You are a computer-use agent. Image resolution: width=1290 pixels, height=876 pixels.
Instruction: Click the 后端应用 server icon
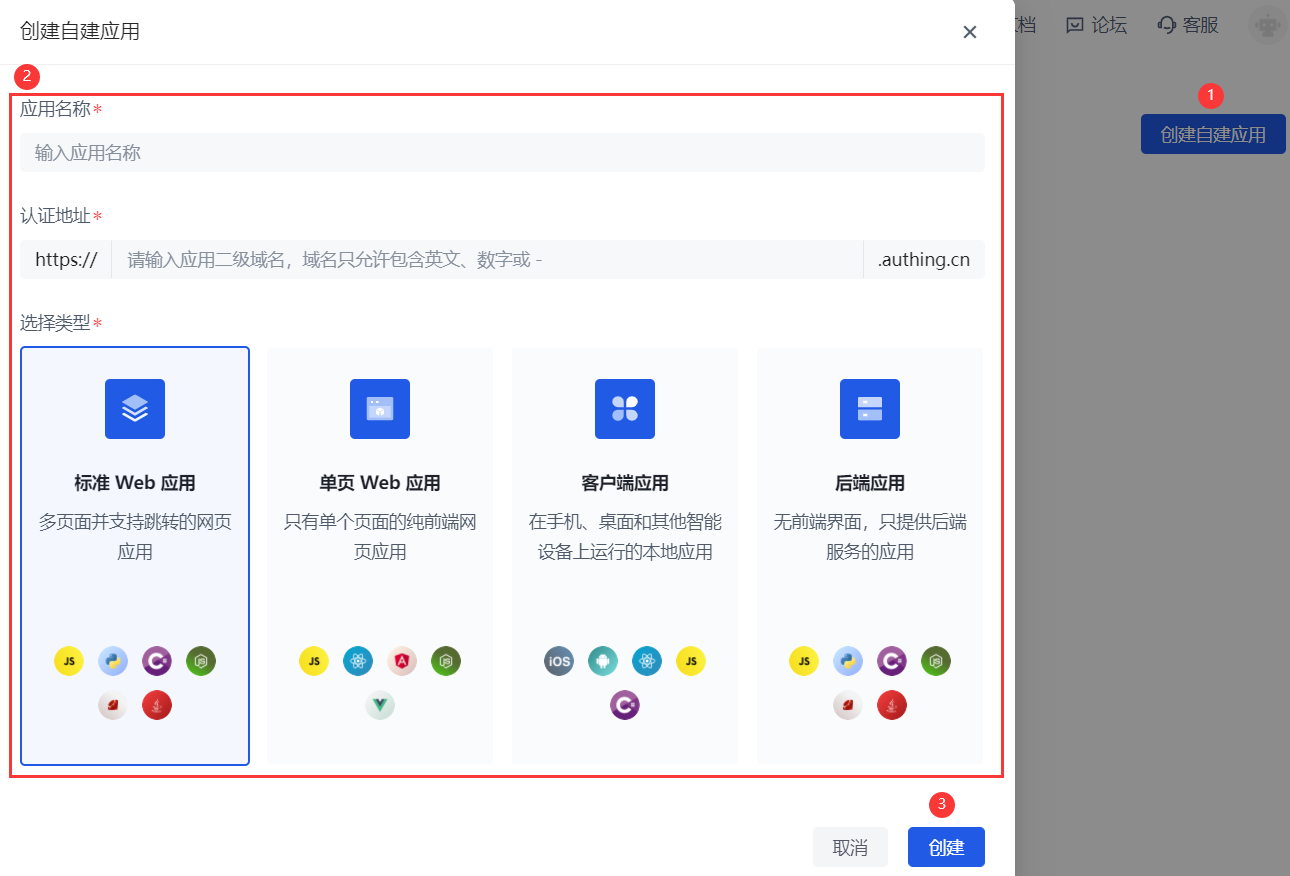870,408
